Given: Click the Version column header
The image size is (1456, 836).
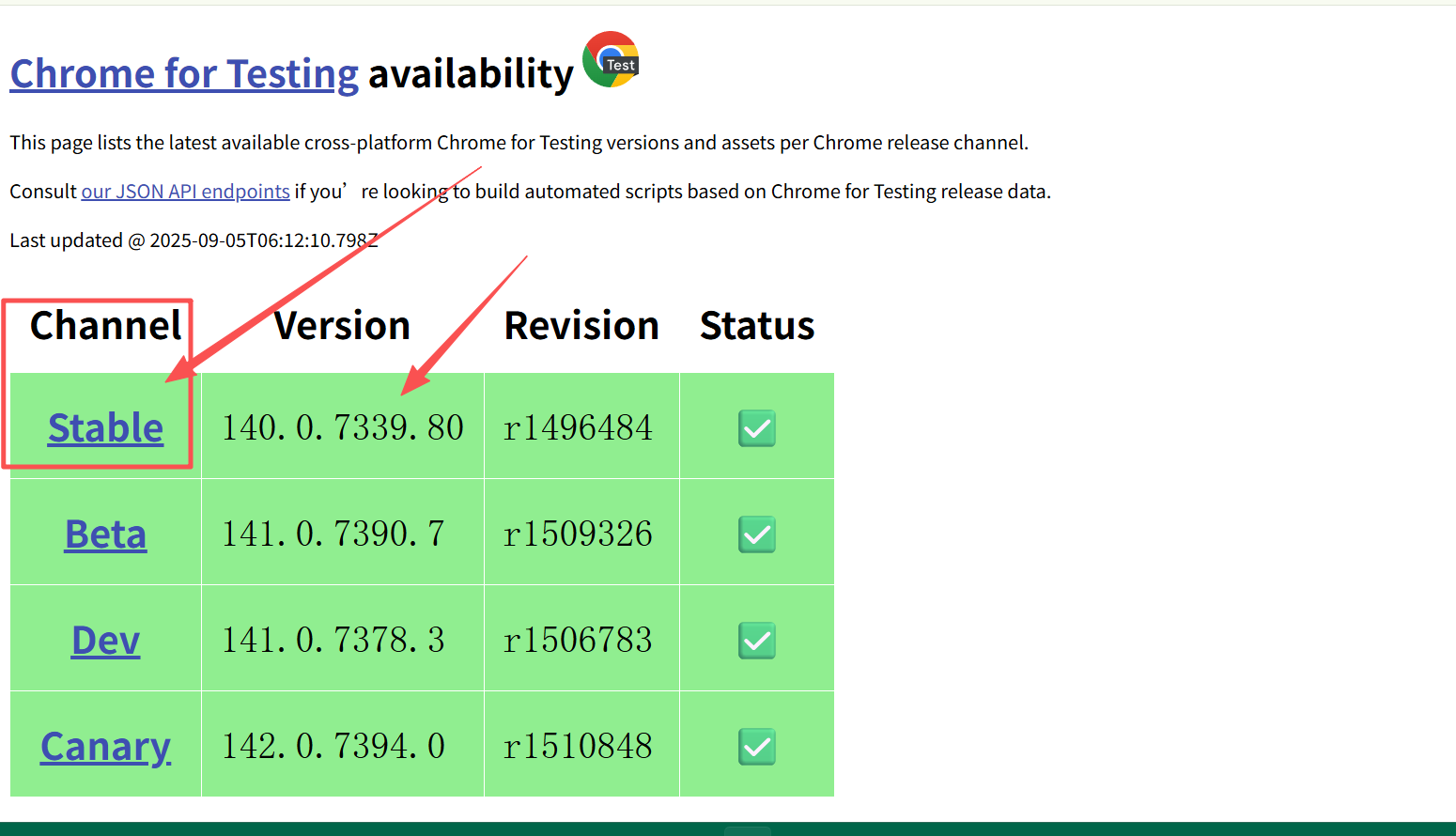Looking at the screenshot, I should pos(342,326).
